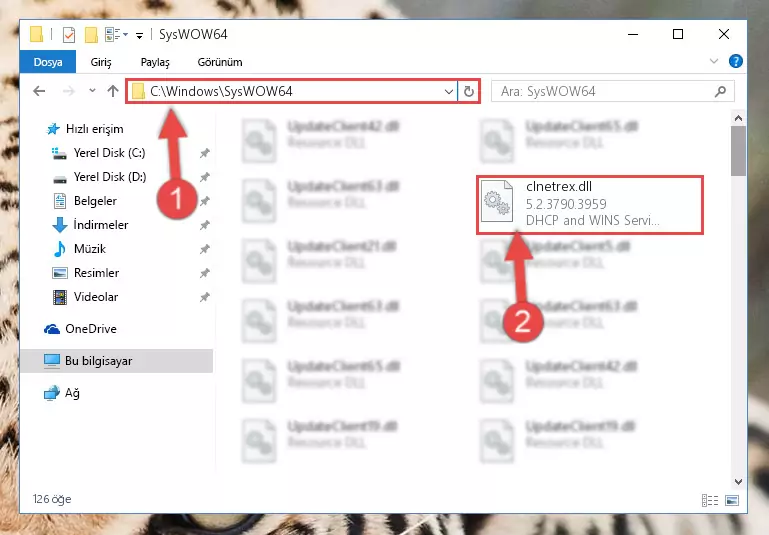Click the pin icon next to Yerel Disk (C:)
The width and height of the screenshot is (769, 535).
[x=205, y=153]
